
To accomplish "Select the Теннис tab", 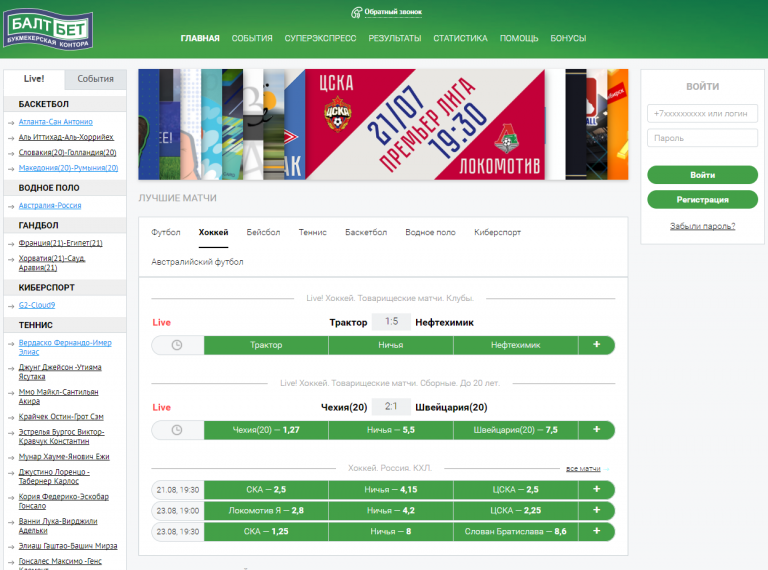I will tap(312, 233).
